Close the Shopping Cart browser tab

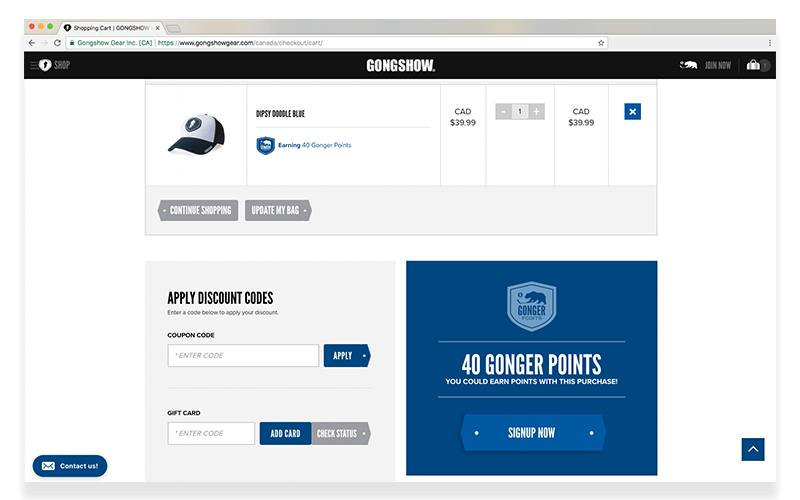pyautogui.click(x=158, y=28)
